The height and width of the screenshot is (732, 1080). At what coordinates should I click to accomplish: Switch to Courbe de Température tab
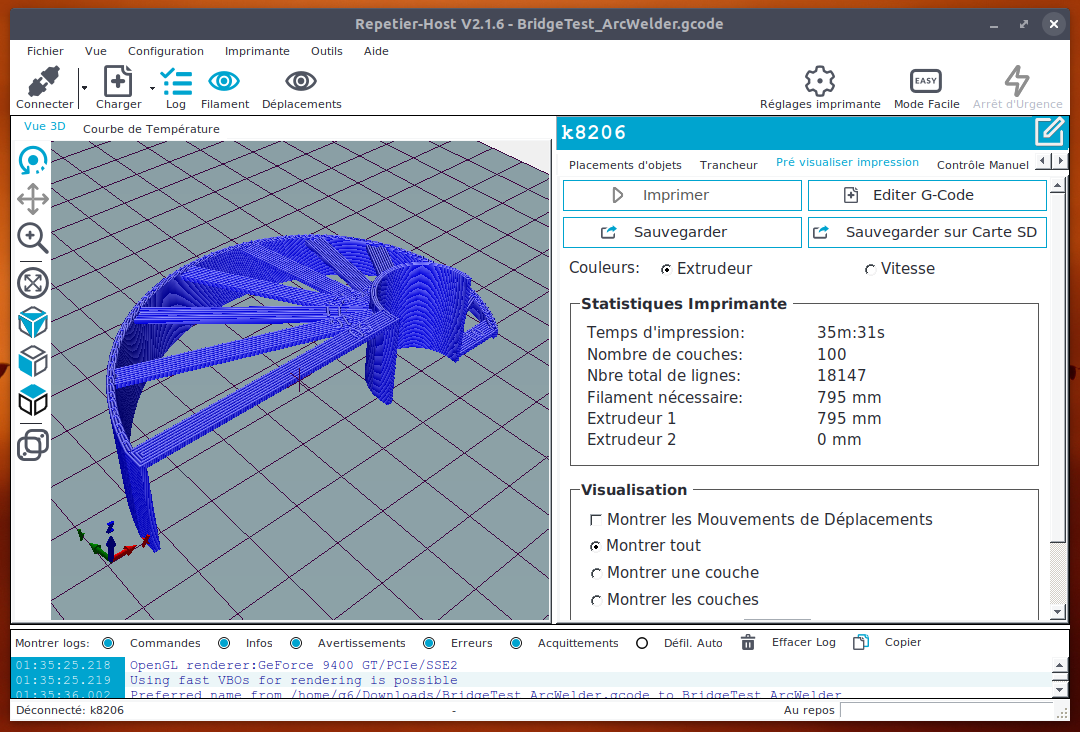(152, 129)
